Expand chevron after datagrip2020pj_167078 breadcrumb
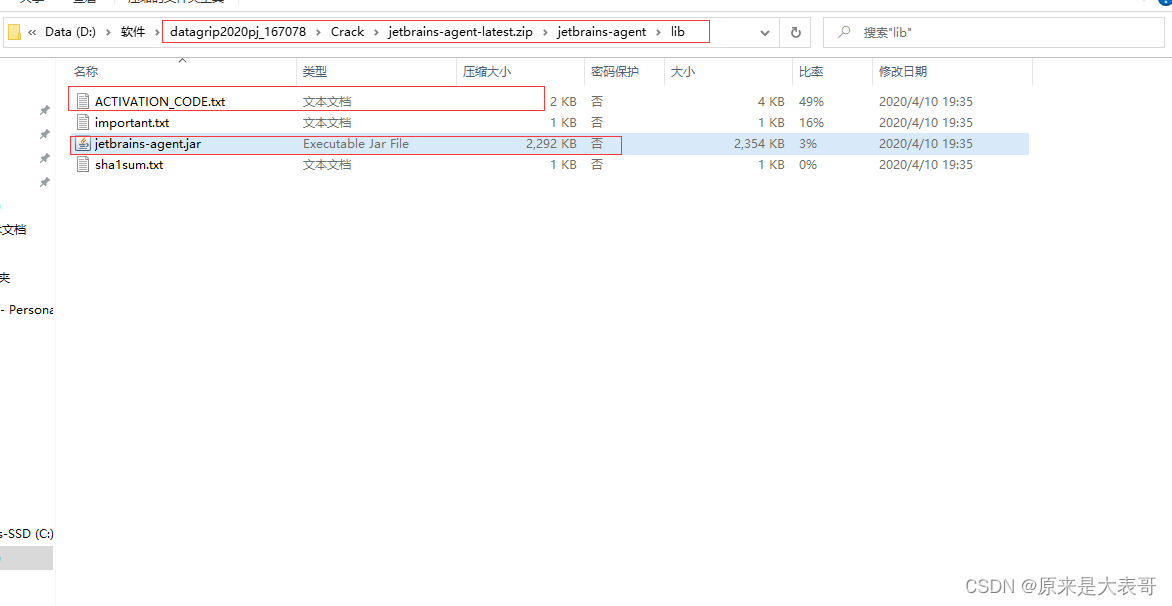This screenshot has width=1172, height=606. pyautogui.click(x=318, y=32)
